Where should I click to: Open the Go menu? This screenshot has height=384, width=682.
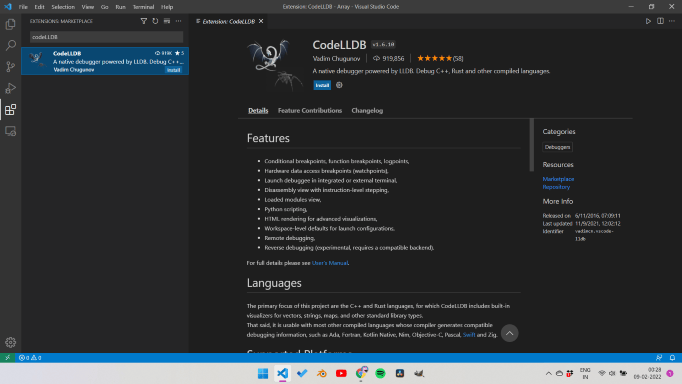click(x=104, y=7)
